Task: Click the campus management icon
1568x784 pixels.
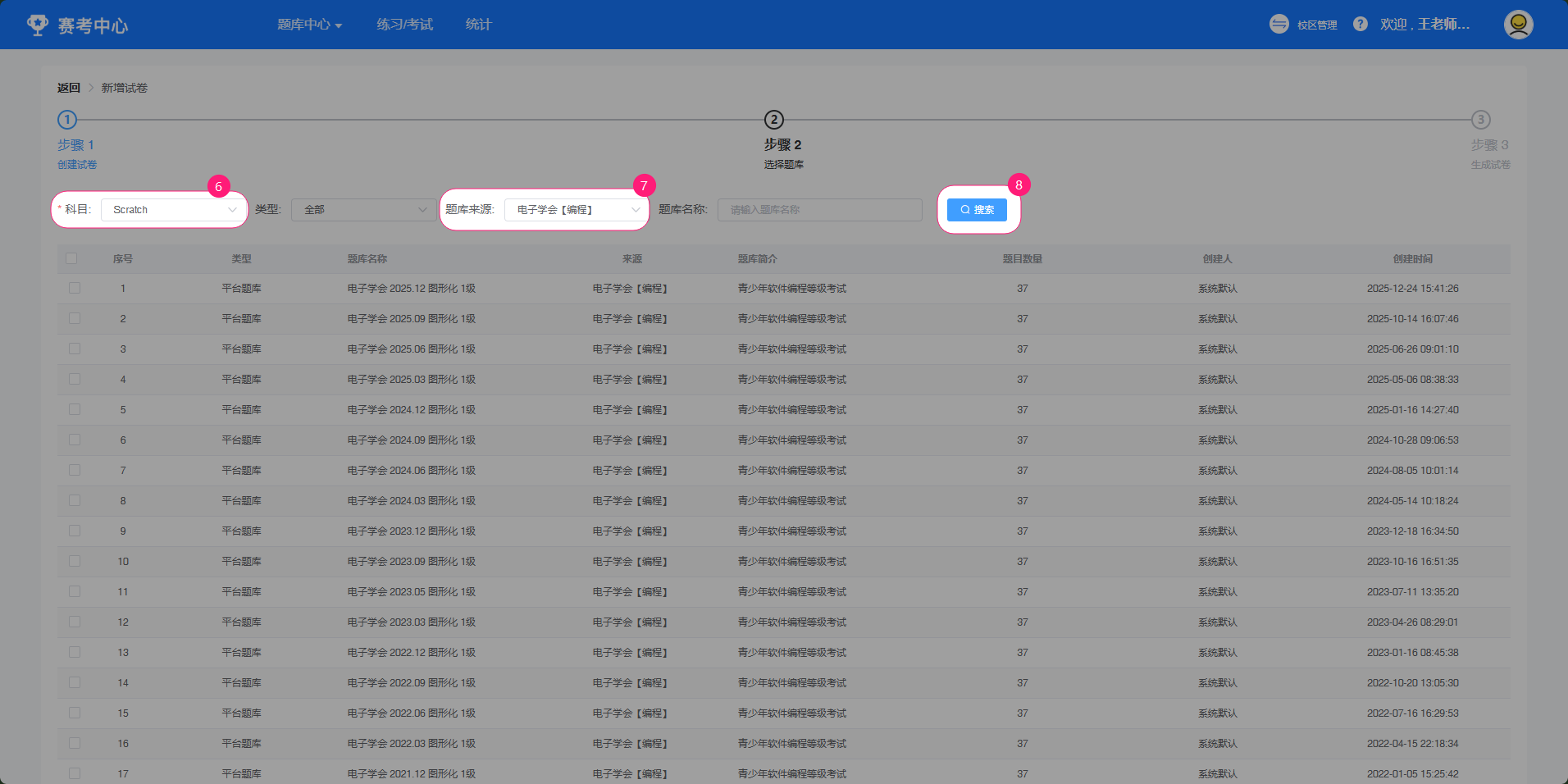Action: pos(1279,25)
